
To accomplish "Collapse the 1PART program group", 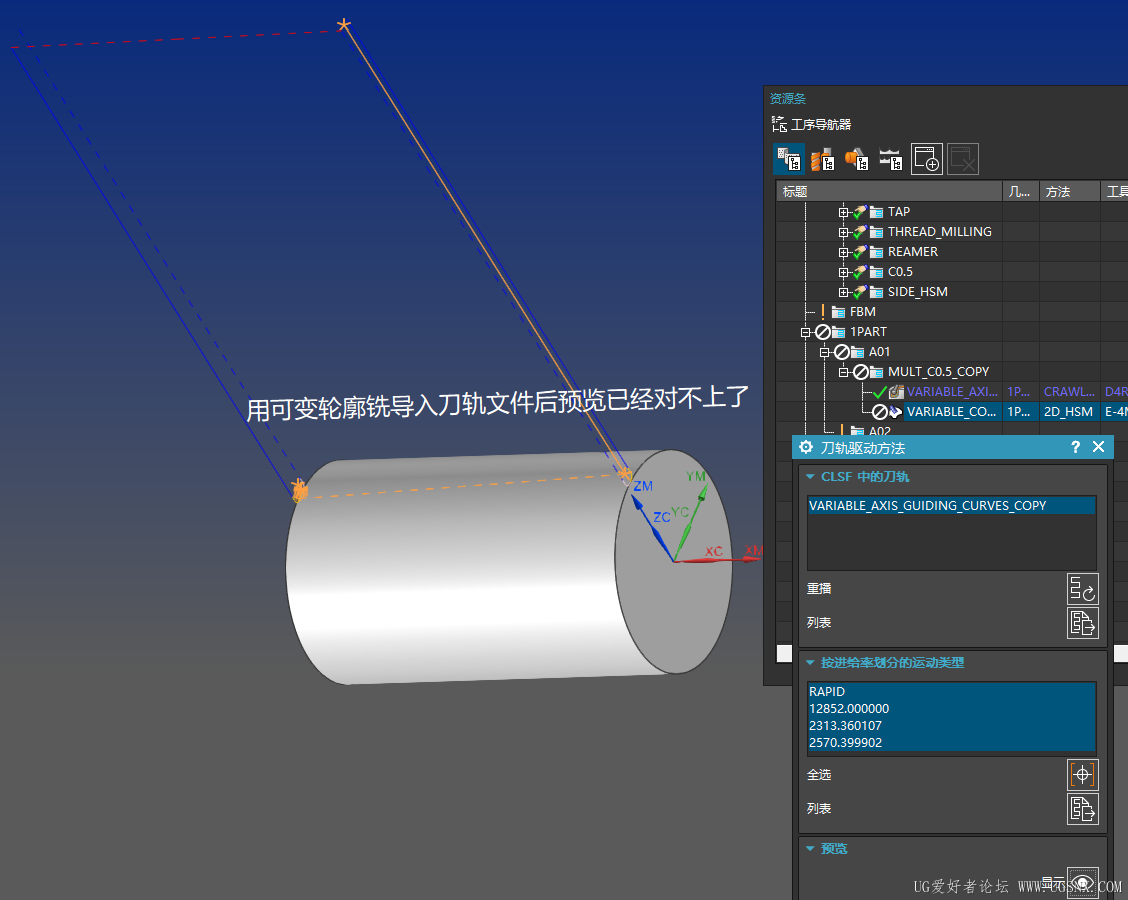I will (805, 332).
